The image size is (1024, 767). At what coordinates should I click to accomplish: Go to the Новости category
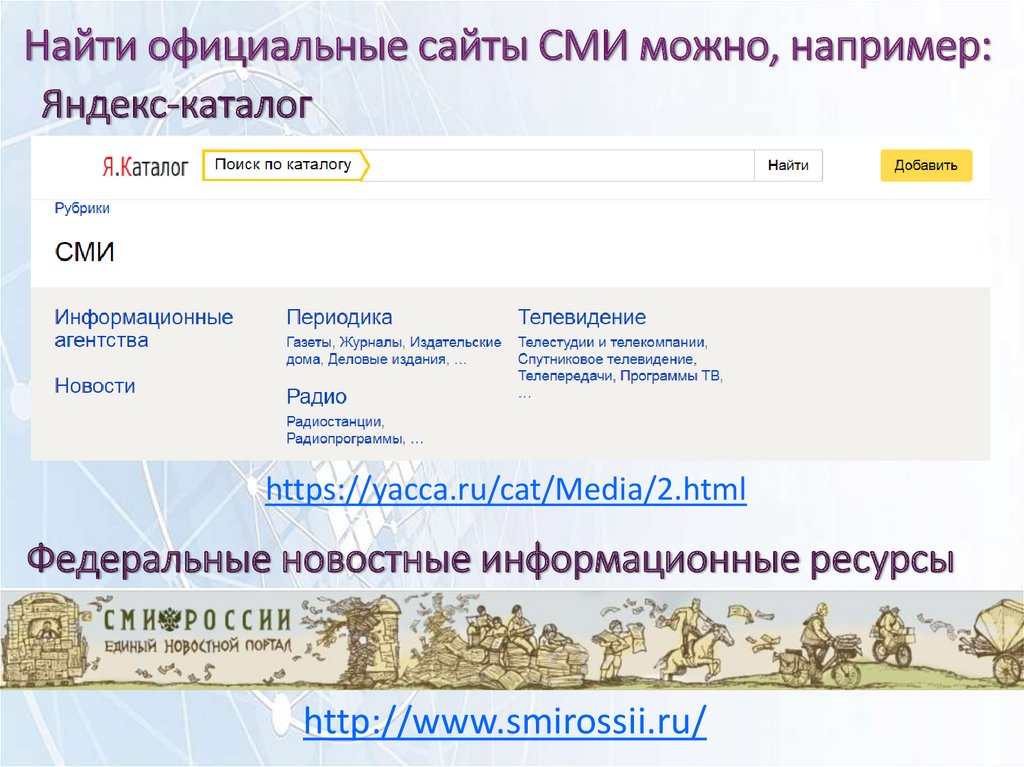(95, 386)
